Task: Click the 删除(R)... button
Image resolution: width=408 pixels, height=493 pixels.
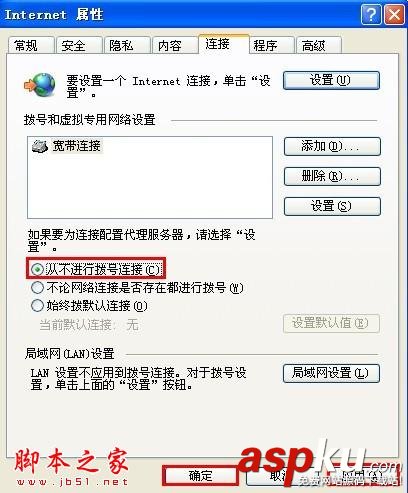Action: point(332,176)
